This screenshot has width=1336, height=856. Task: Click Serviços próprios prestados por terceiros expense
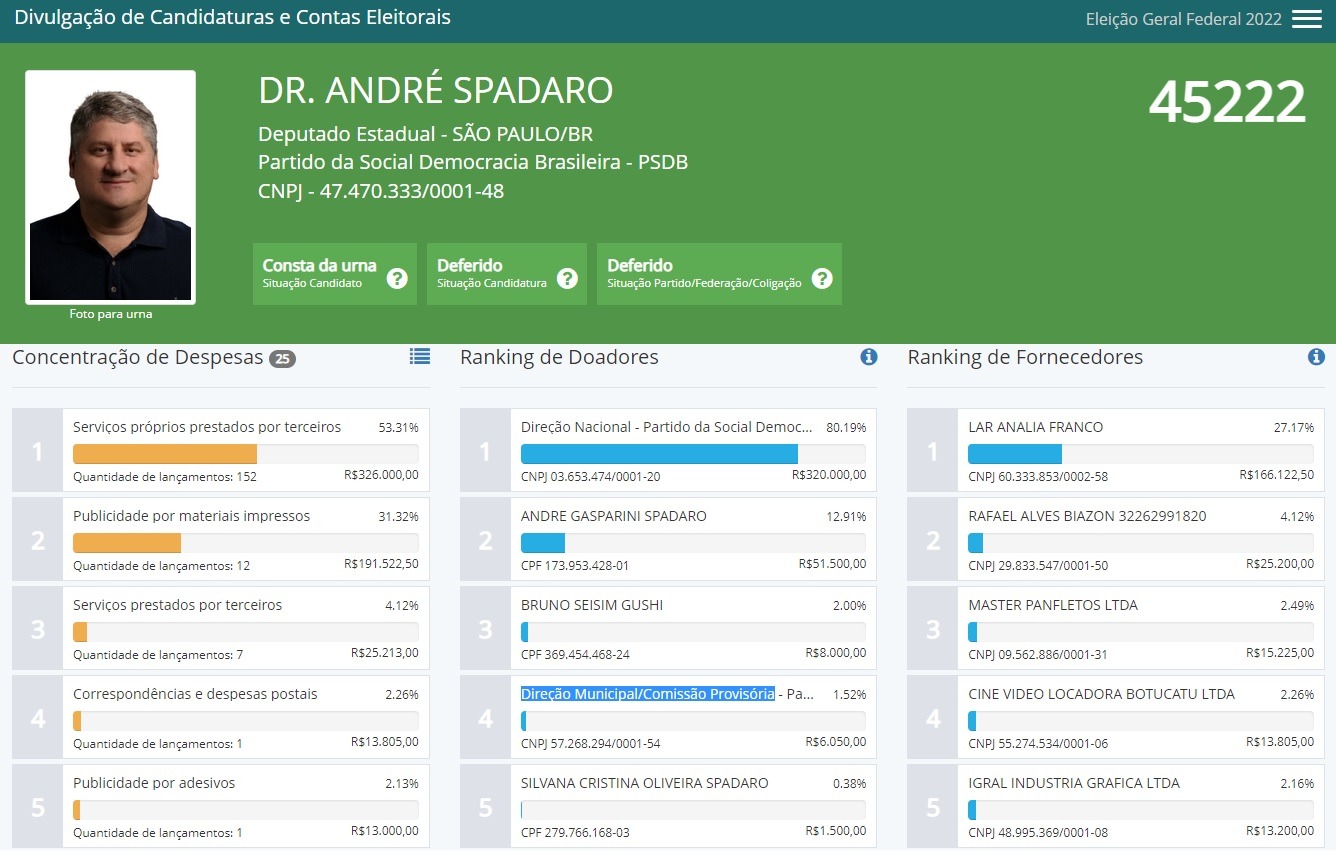[x=207, y=427]
